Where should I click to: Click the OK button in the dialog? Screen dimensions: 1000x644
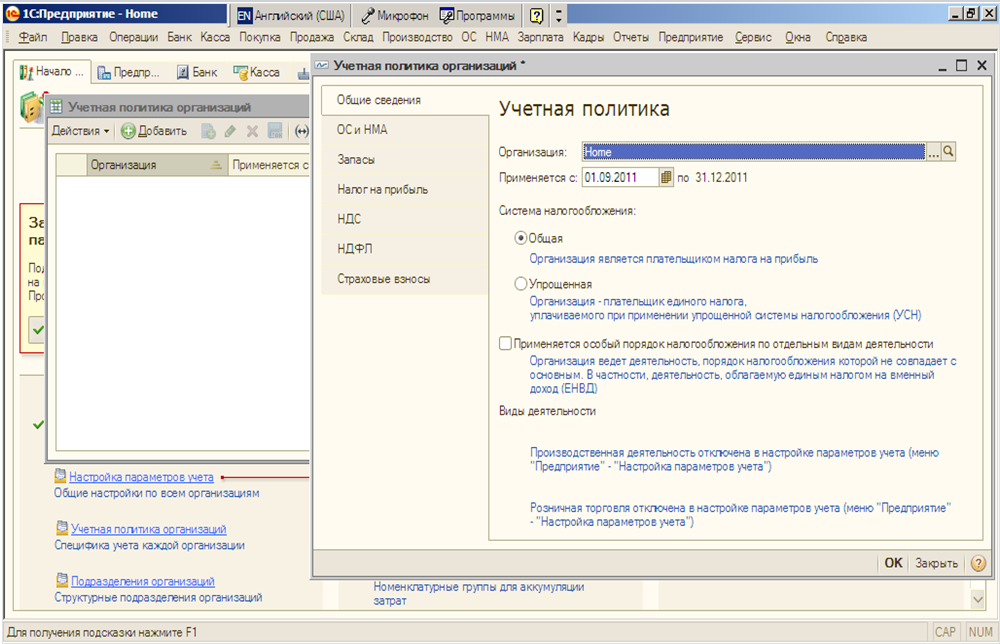click(x=893, y=563)
